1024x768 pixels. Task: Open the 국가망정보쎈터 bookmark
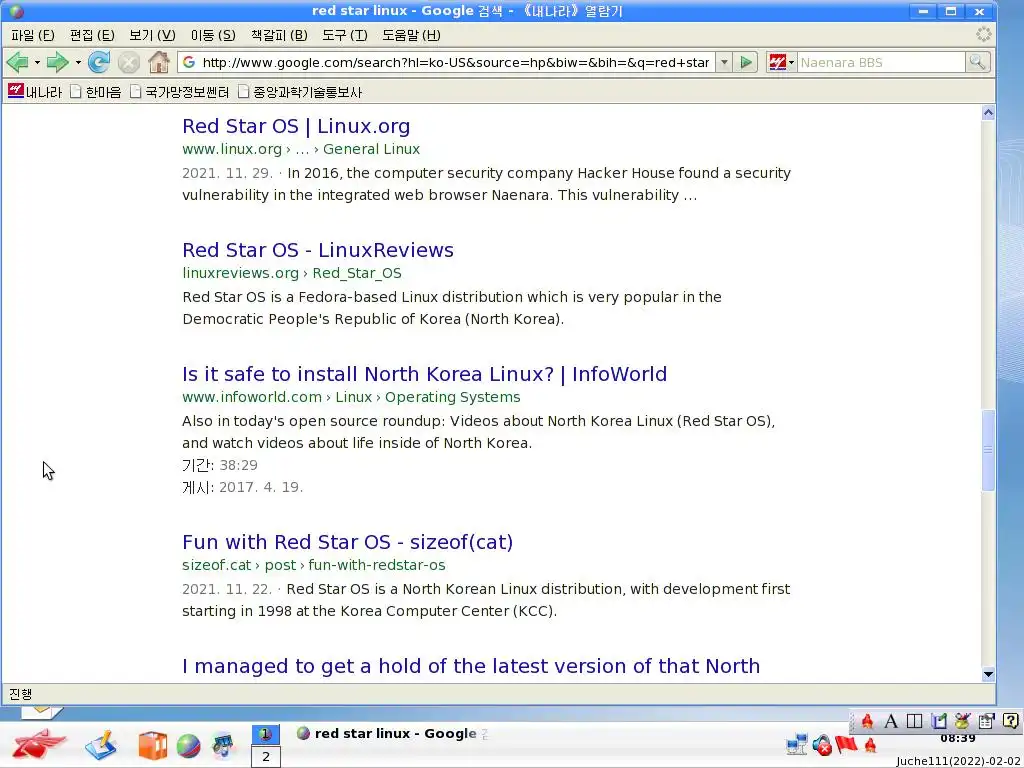(x=179, y=92)
